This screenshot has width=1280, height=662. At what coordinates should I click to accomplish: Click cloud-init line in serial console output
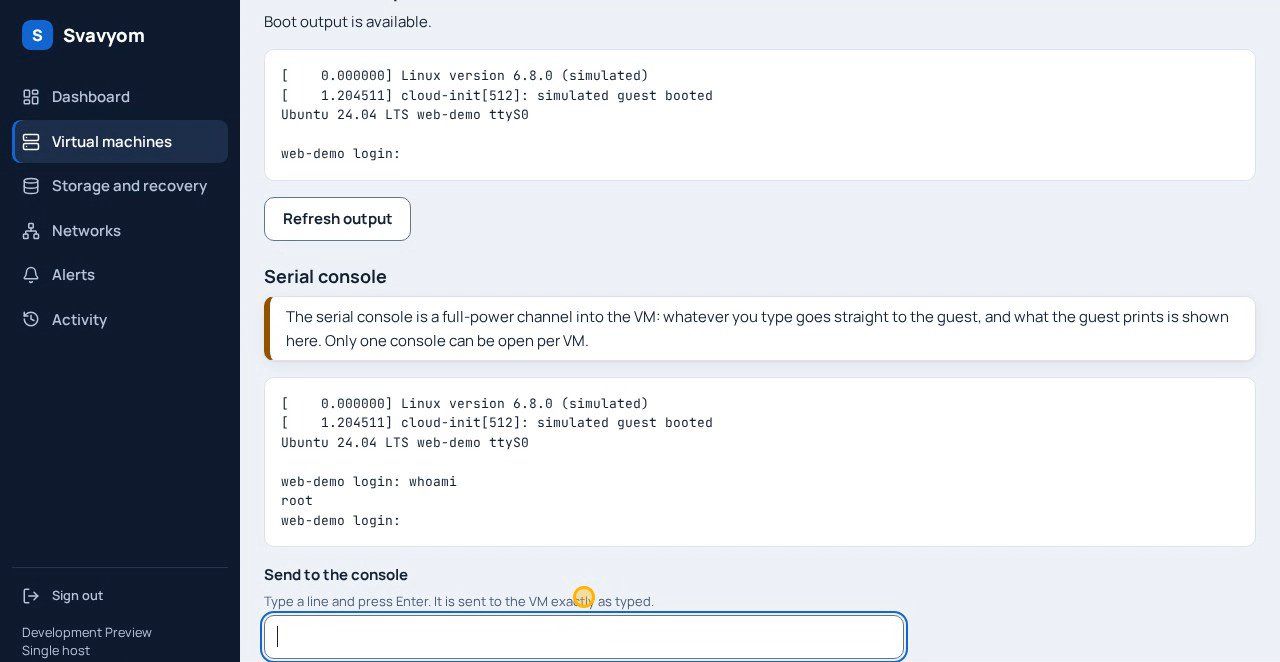point(497,423)
